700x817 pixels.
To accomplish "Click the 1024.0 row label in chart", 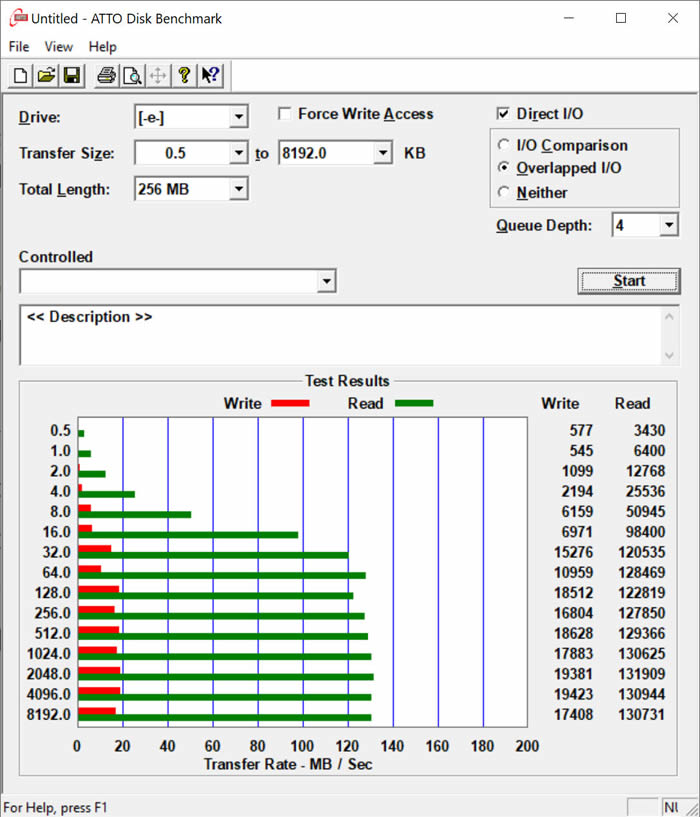I will coord(48,653).
